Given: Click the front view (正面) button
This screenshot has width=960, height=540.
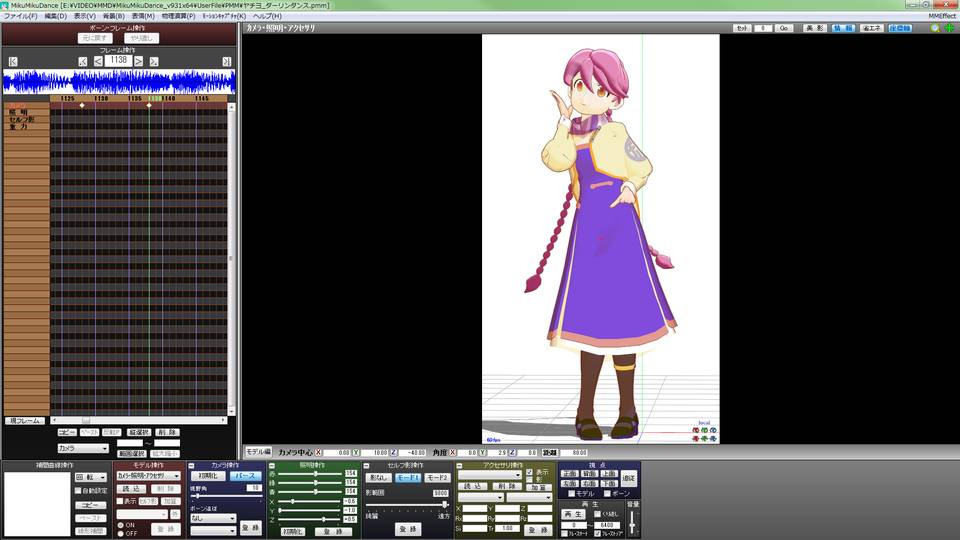Looking at the screenshot, I should click(x=569, y=474).
